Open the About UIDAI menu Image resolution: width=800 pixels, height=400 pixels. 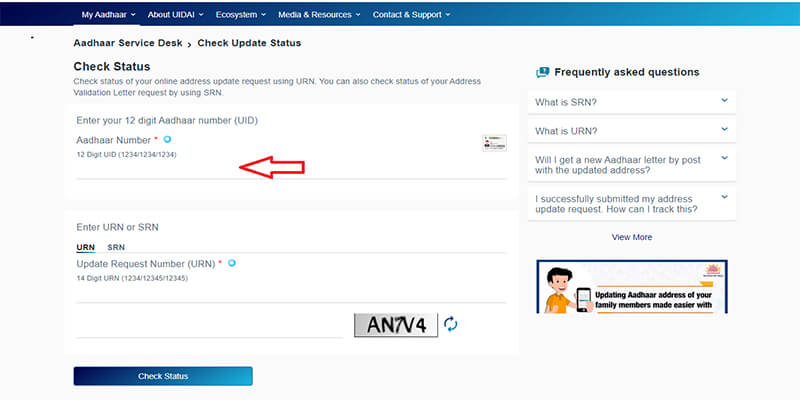point(176,15)
